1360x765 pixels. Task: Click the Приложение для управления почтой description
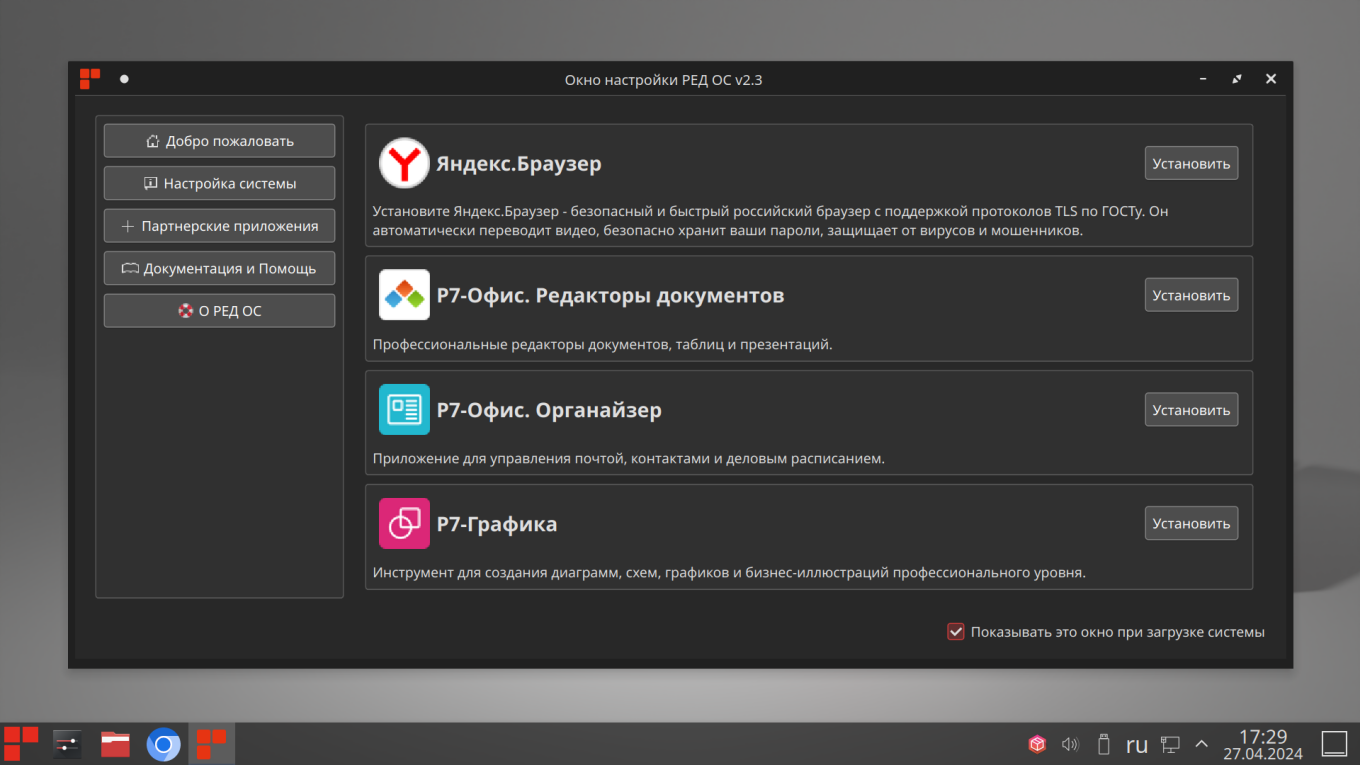click(x=628, y=459)
